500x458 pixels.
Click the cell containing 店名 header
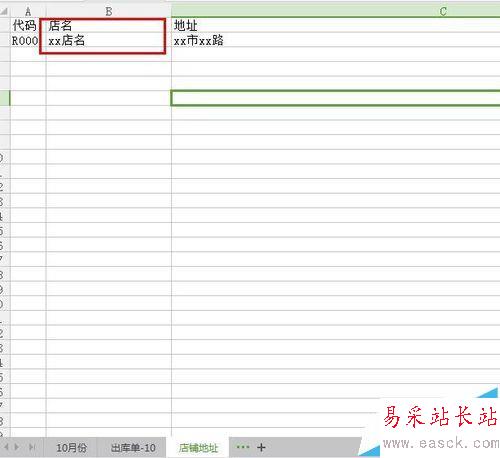click(x=109, y=25)
